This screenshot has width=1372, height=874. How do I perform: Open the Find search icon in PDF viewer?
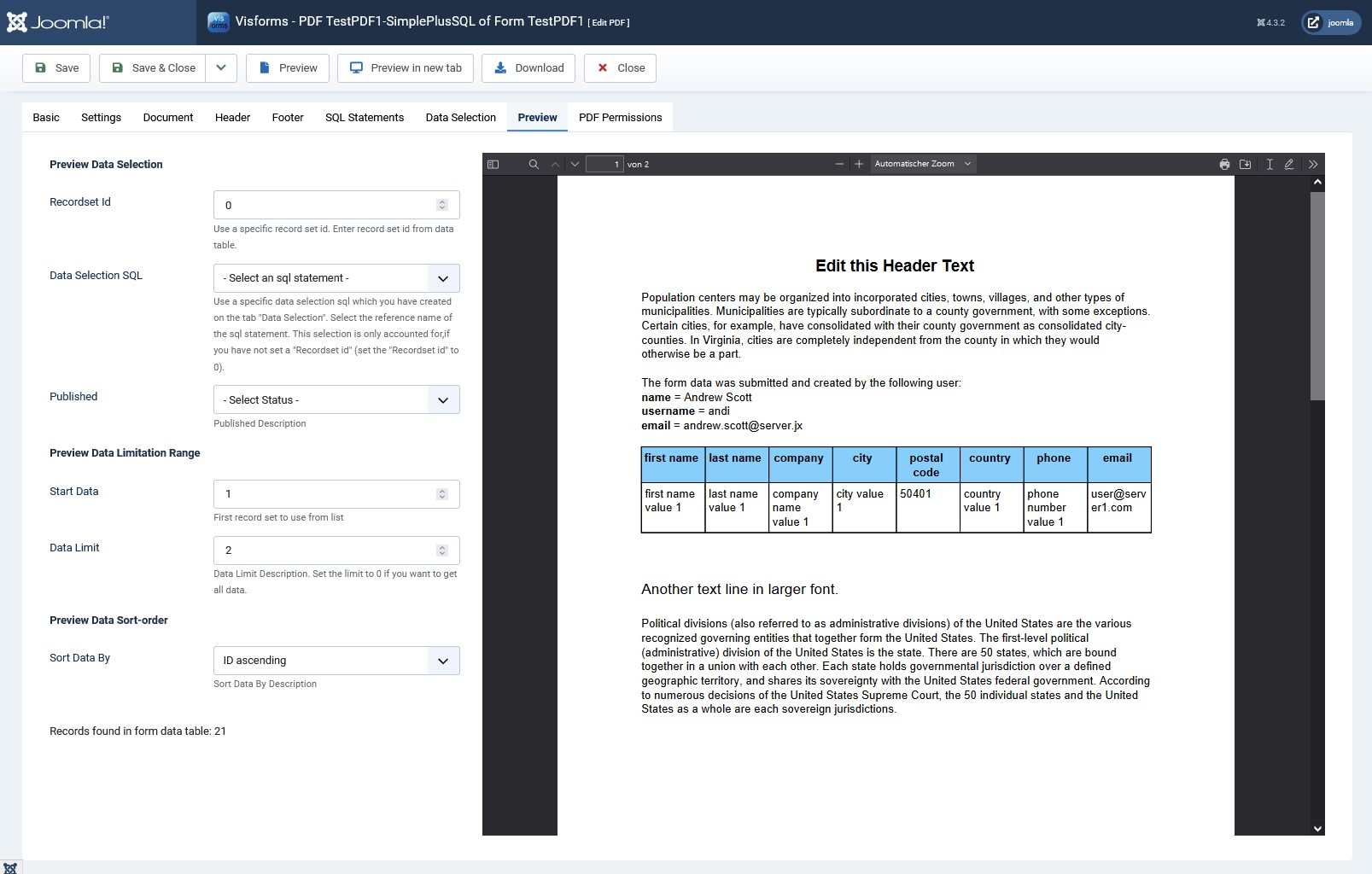[534, 163]
